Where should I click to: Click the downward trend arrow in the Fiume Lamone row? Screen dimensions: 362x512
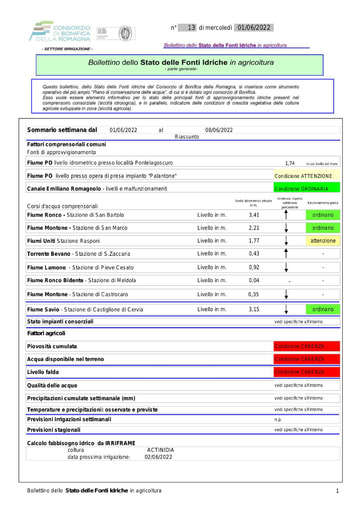[x=286, y=267]
